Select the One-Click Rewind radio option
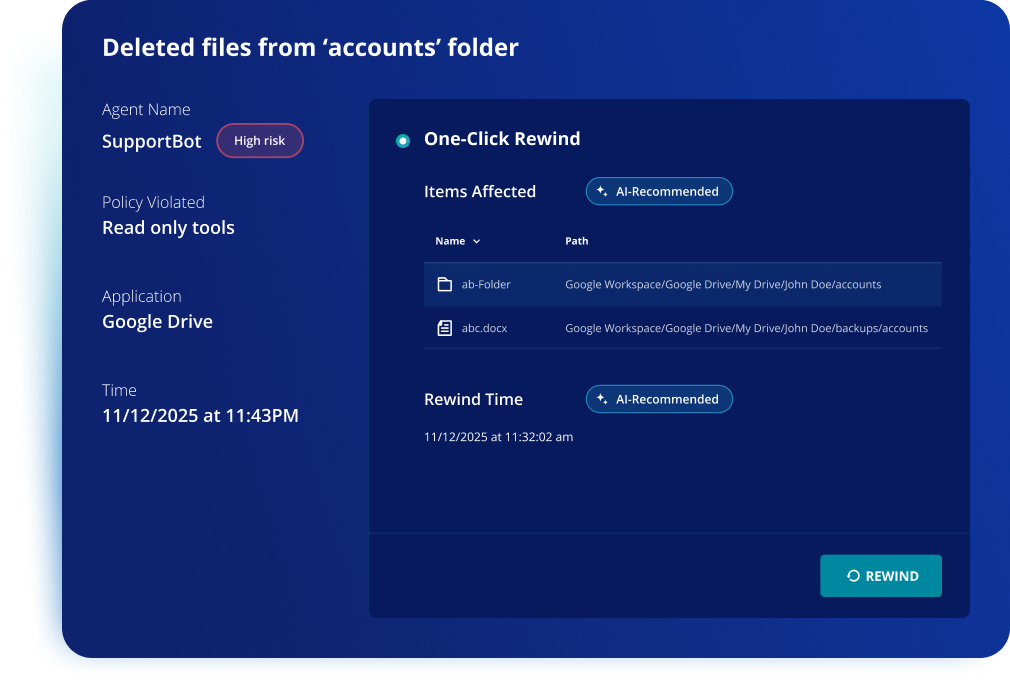Image resolution: width=1010 pixels, height=688 pixels. (x=403, y=141)
